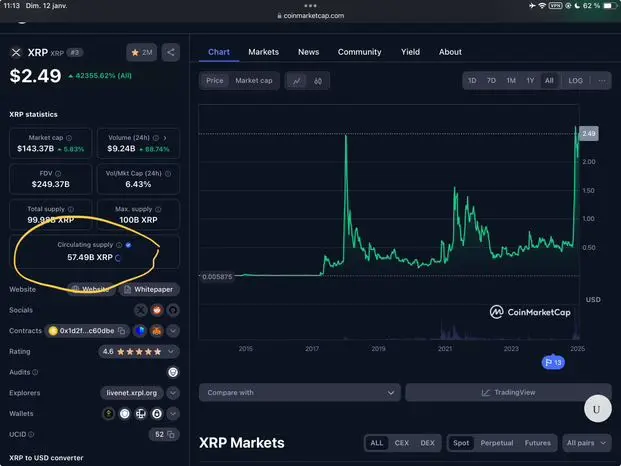Open Volume (24h) info tooltip icon
The height and width of the screenshot is (466, 621).
tap(156, 138)
